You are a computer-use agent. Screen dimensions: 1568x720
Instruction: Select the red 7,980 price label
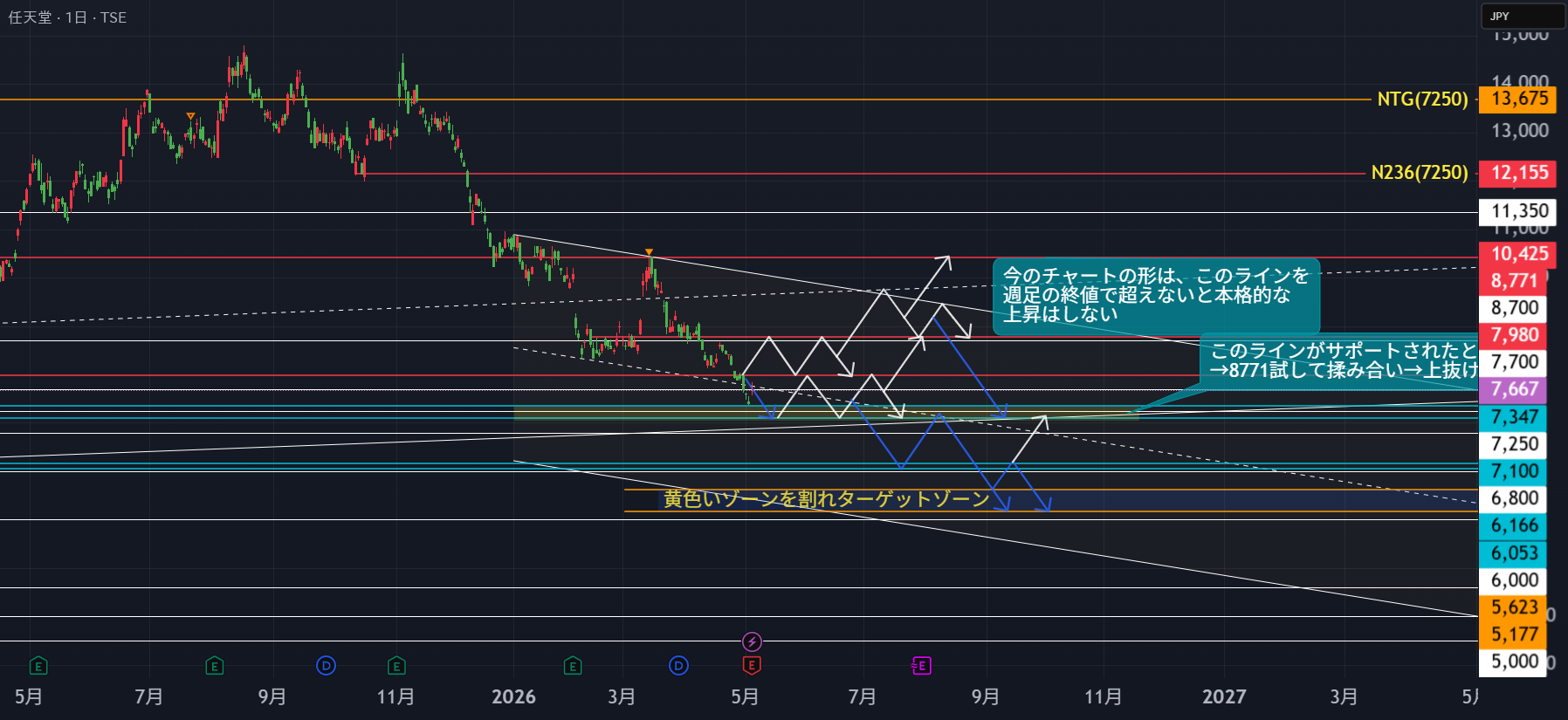tap(1513, 335)
